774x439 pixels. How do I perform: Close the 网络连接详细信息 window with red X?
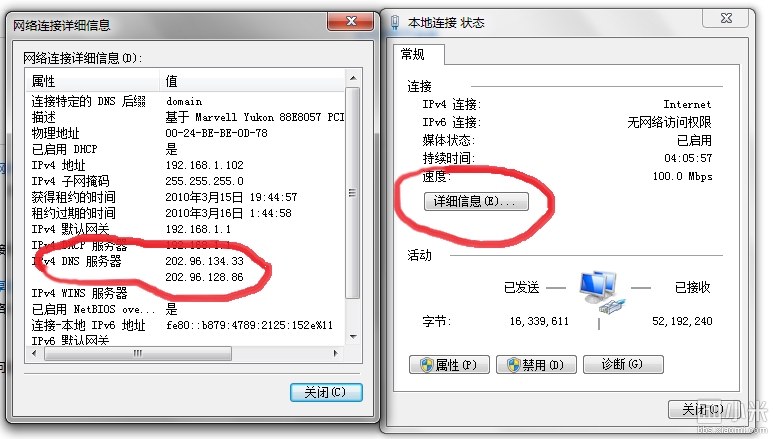[350, 21]
